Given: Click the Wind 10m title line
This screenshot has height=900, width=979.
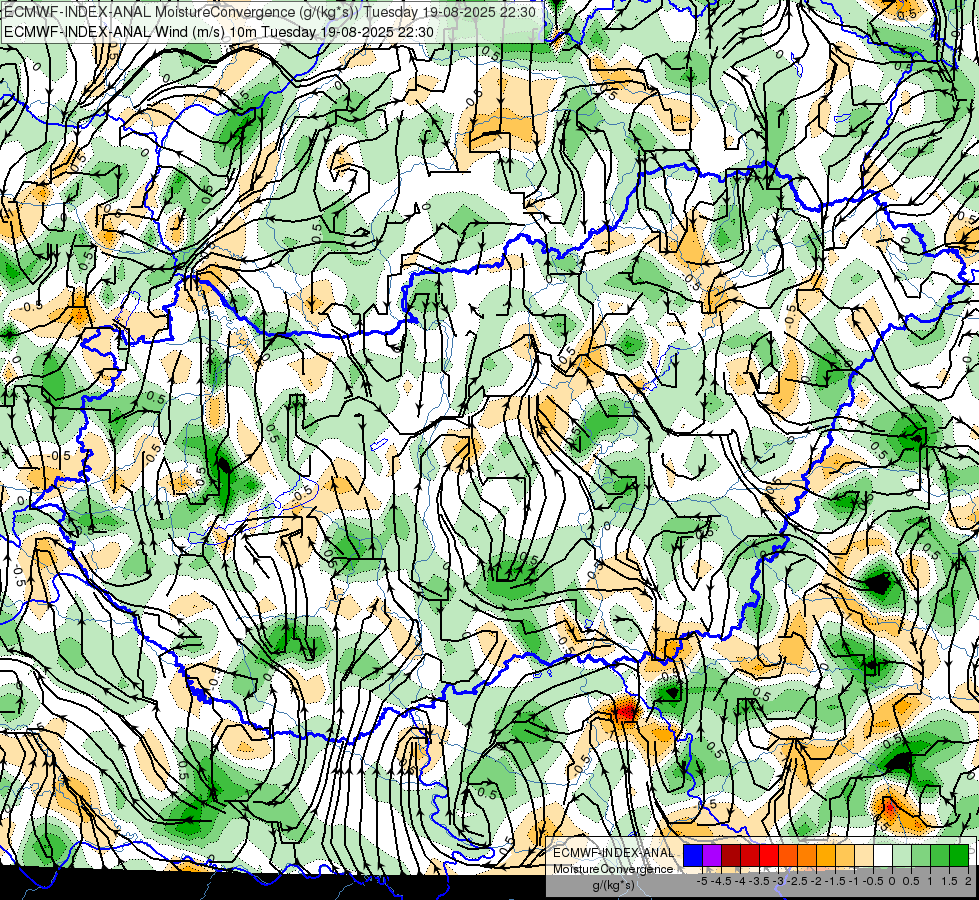Looking at the screenshot, I should [x=219, y=32].
